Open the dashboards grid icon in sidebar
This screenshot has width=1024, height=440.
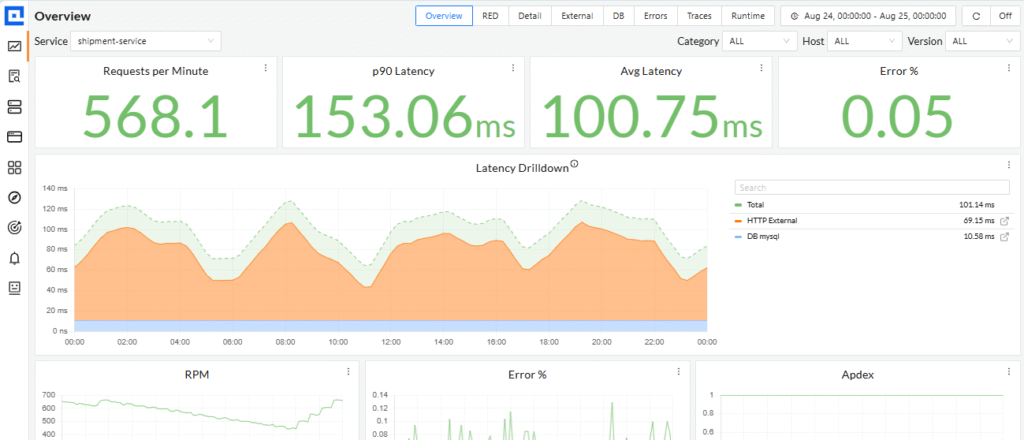coord(14,168)
